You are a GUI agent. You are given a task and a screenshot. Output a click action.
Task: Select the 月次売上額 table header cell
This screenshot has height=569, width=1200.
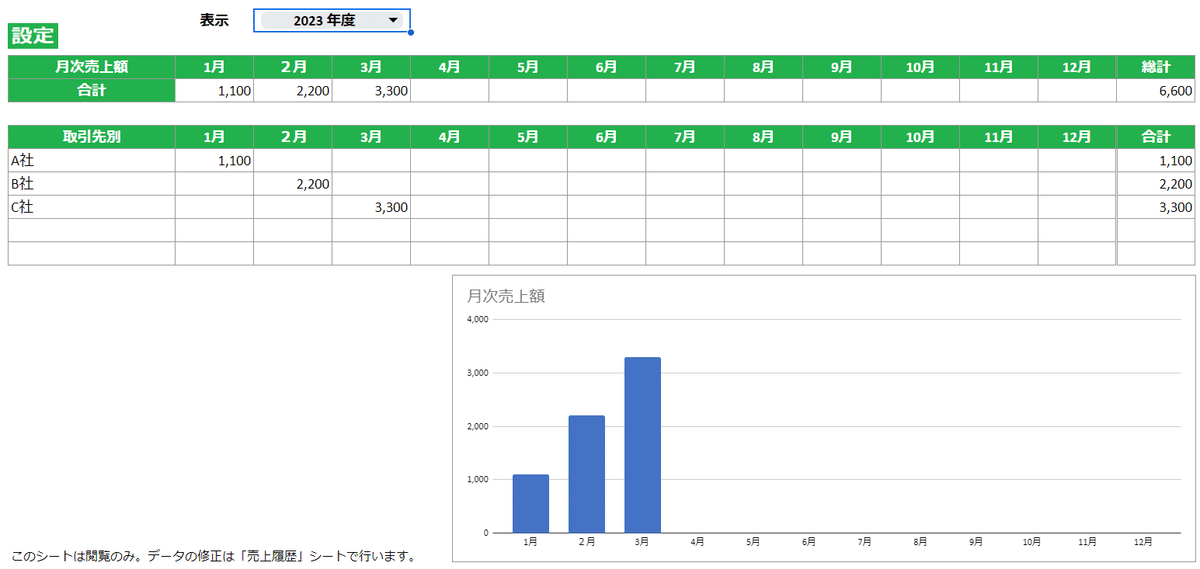(x=91, y=67)
